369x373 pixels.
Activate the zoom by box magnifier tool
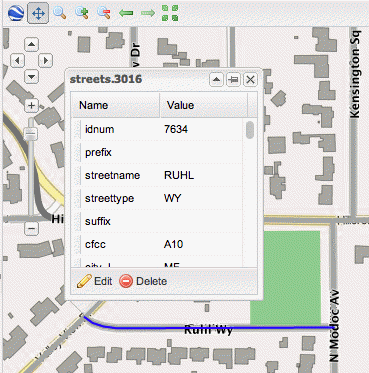pos(60,13)
